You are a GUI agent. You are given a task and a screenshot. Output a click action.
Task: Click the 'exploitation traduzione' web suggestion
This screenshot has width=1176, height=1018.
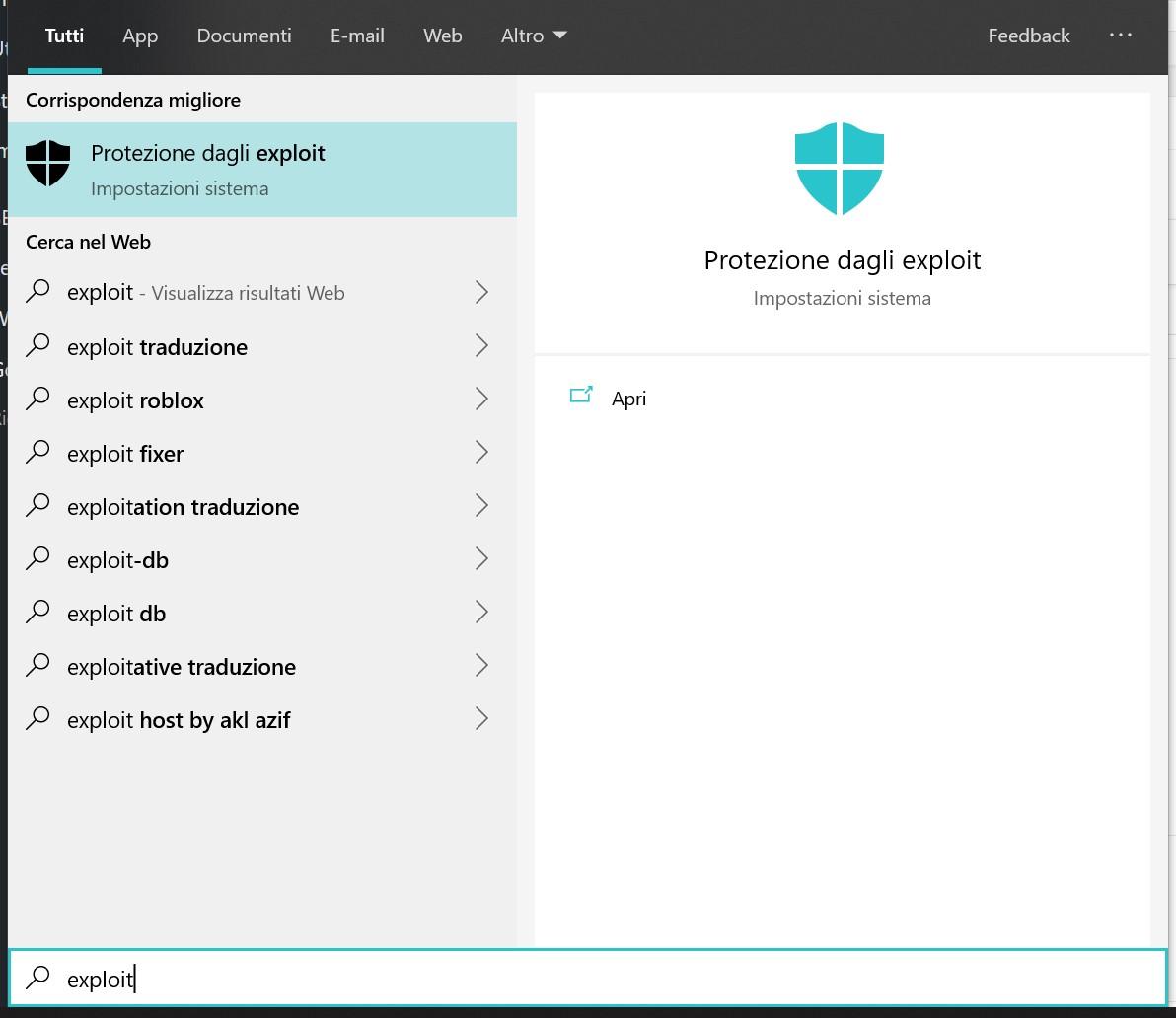pyautogui.click(x=262, y=506)
